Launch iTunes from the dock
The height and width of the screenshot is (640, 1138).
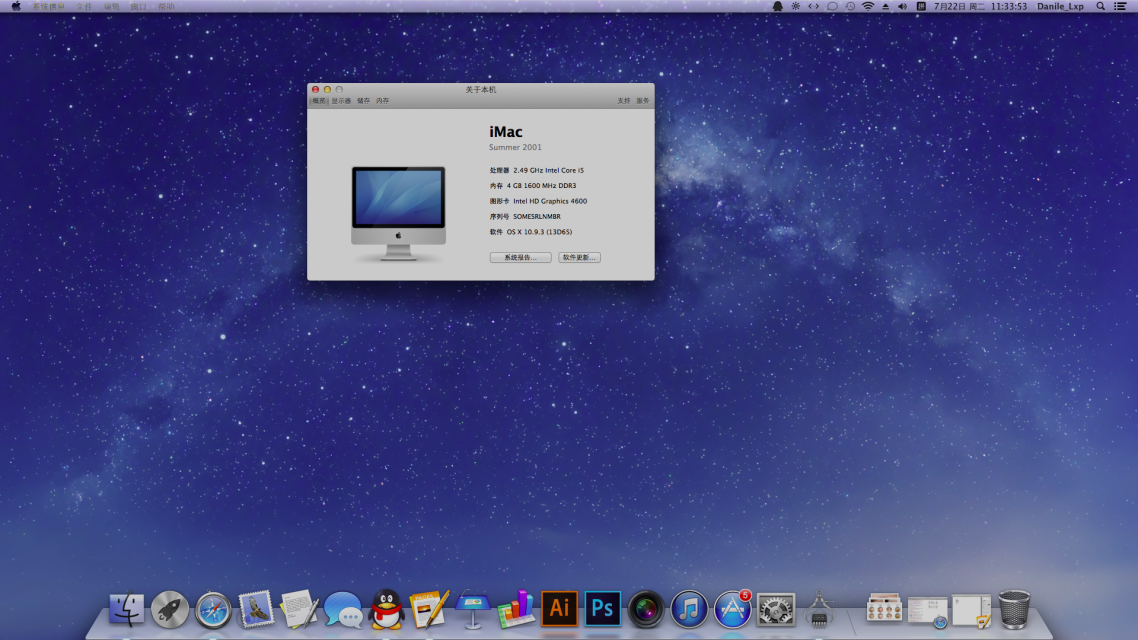[x=689, y=609]
